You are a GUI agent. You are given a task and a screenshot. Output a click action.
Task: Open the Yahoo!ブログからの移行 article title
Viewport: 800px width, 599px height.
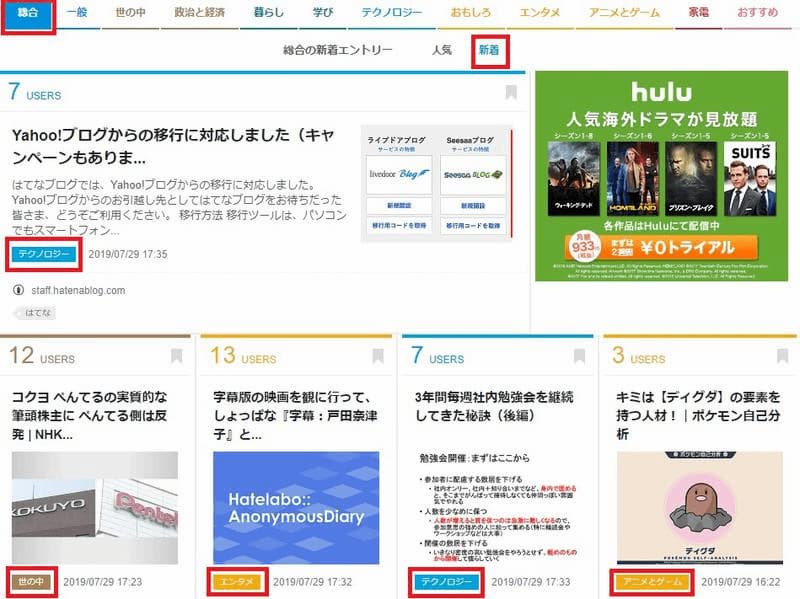[x=173, y=146]
